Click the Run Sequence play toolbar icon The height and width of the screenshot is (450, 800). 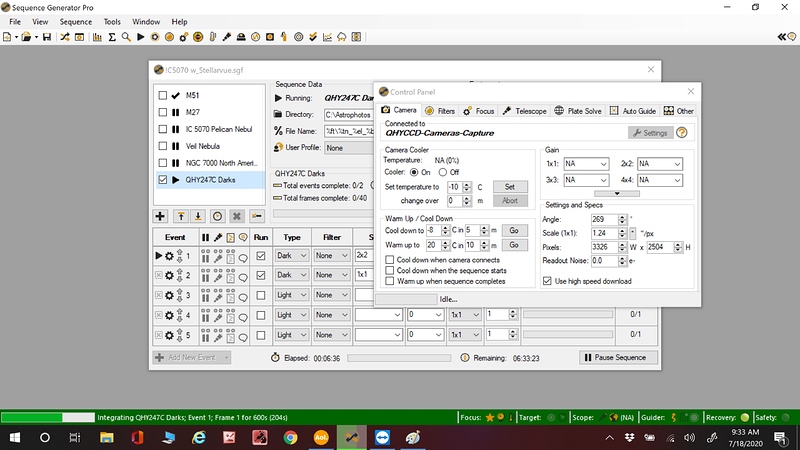[x=140, y=37]
